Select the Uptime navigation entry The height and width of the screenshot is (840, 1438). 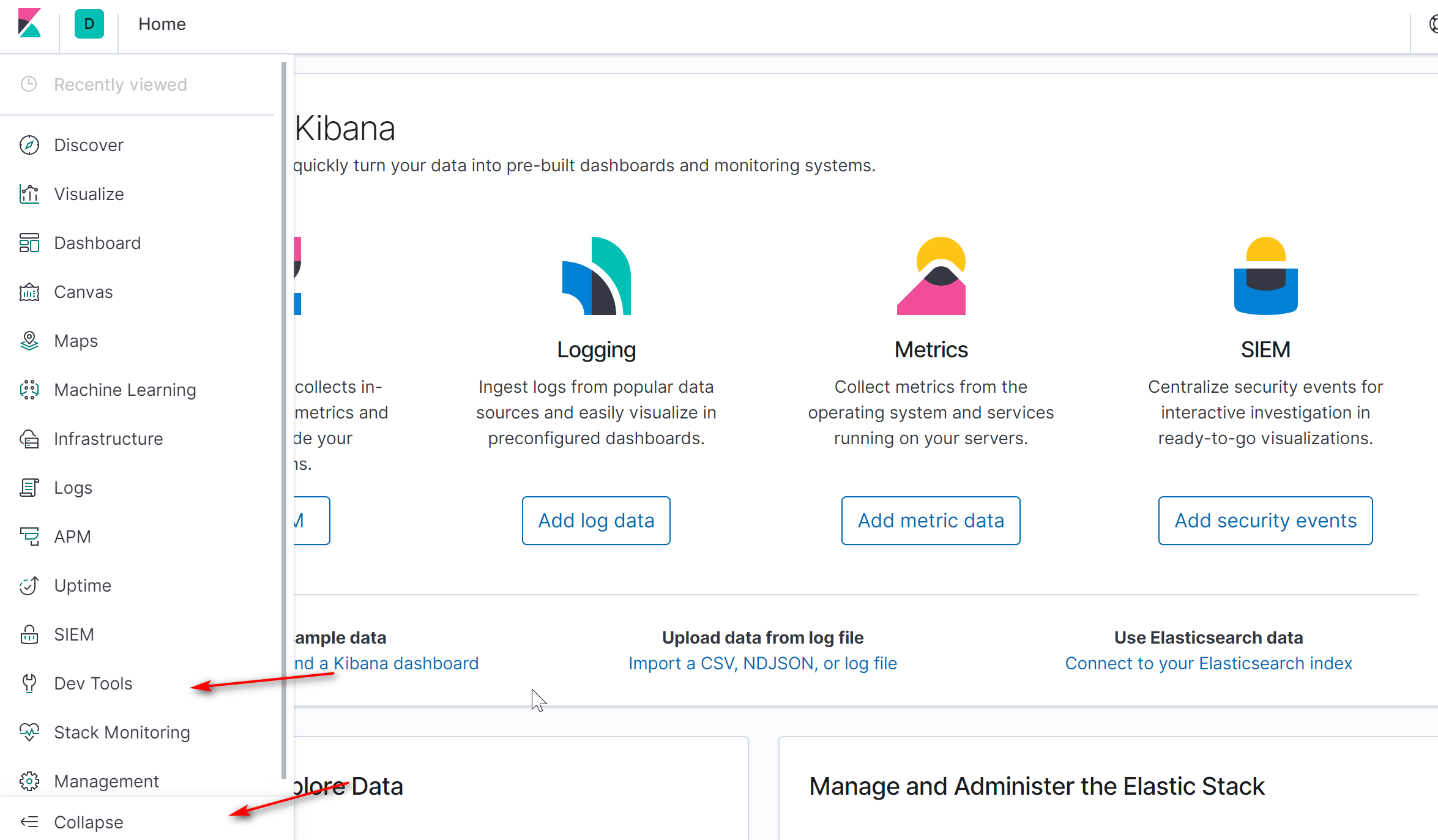83,585
